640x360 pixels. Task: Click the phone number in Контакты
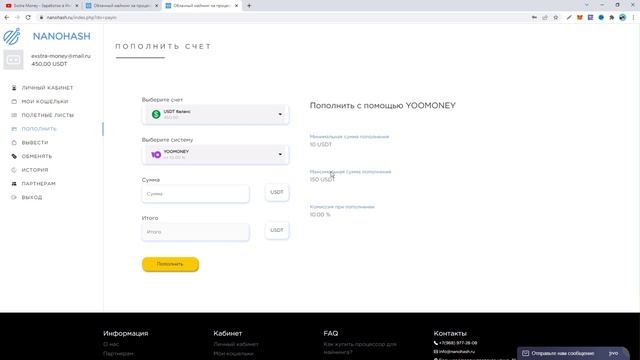click(458, 343)
